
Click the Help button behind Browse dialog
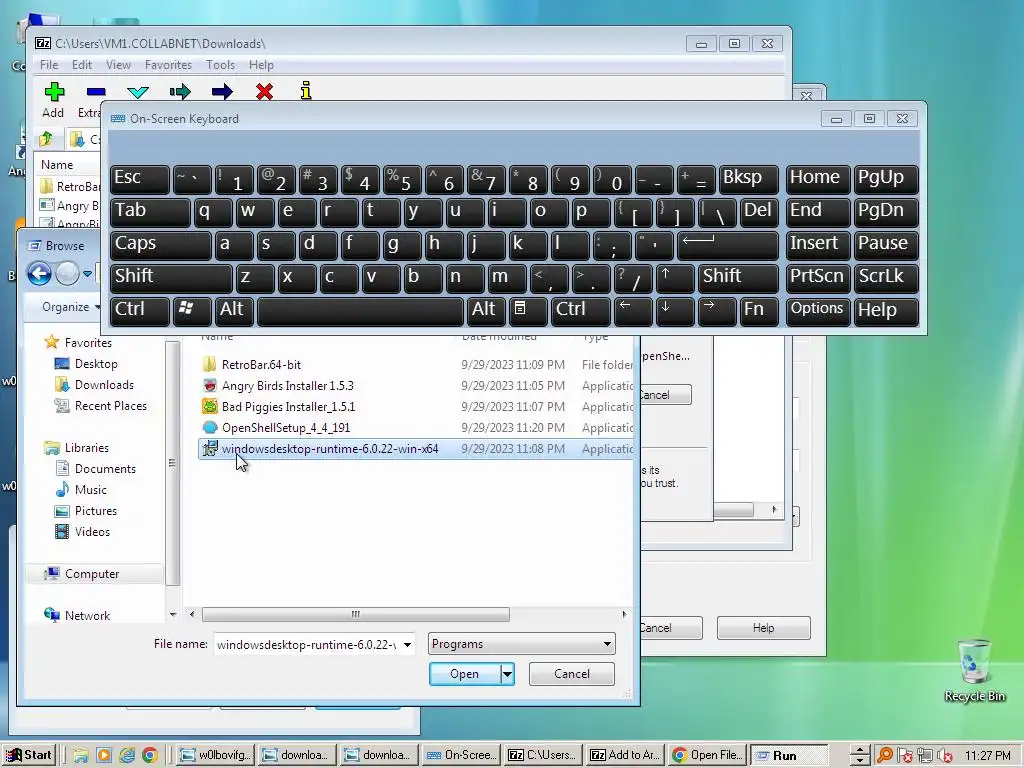[x=763, y=628]
